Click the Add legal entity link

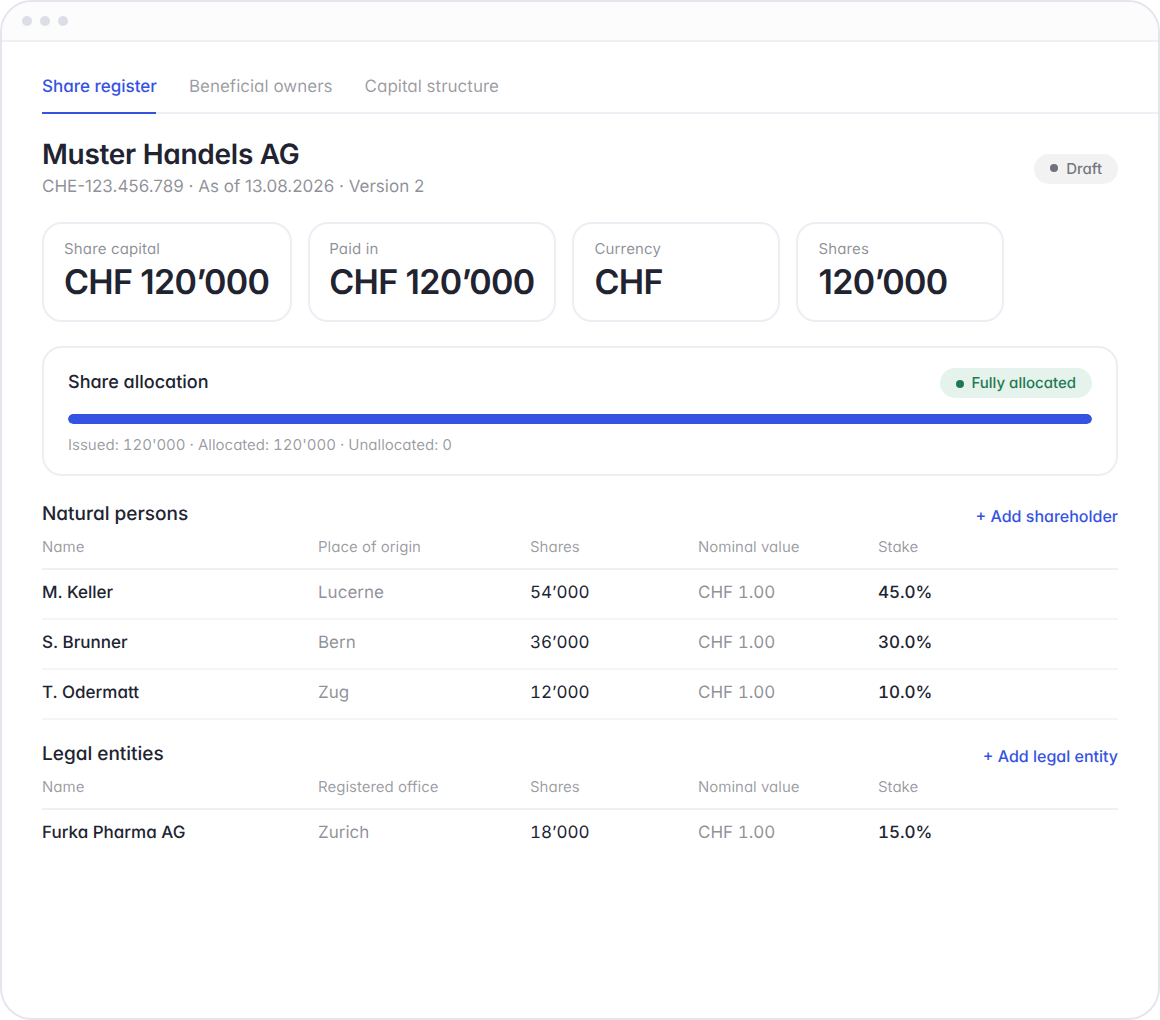click(1050, 757)
